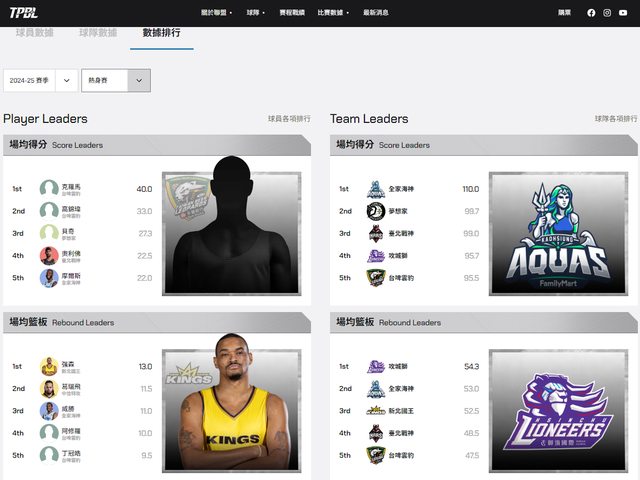Open the 球員各項排行 link
The image size is (640, 480).
[x=289, y=119]
